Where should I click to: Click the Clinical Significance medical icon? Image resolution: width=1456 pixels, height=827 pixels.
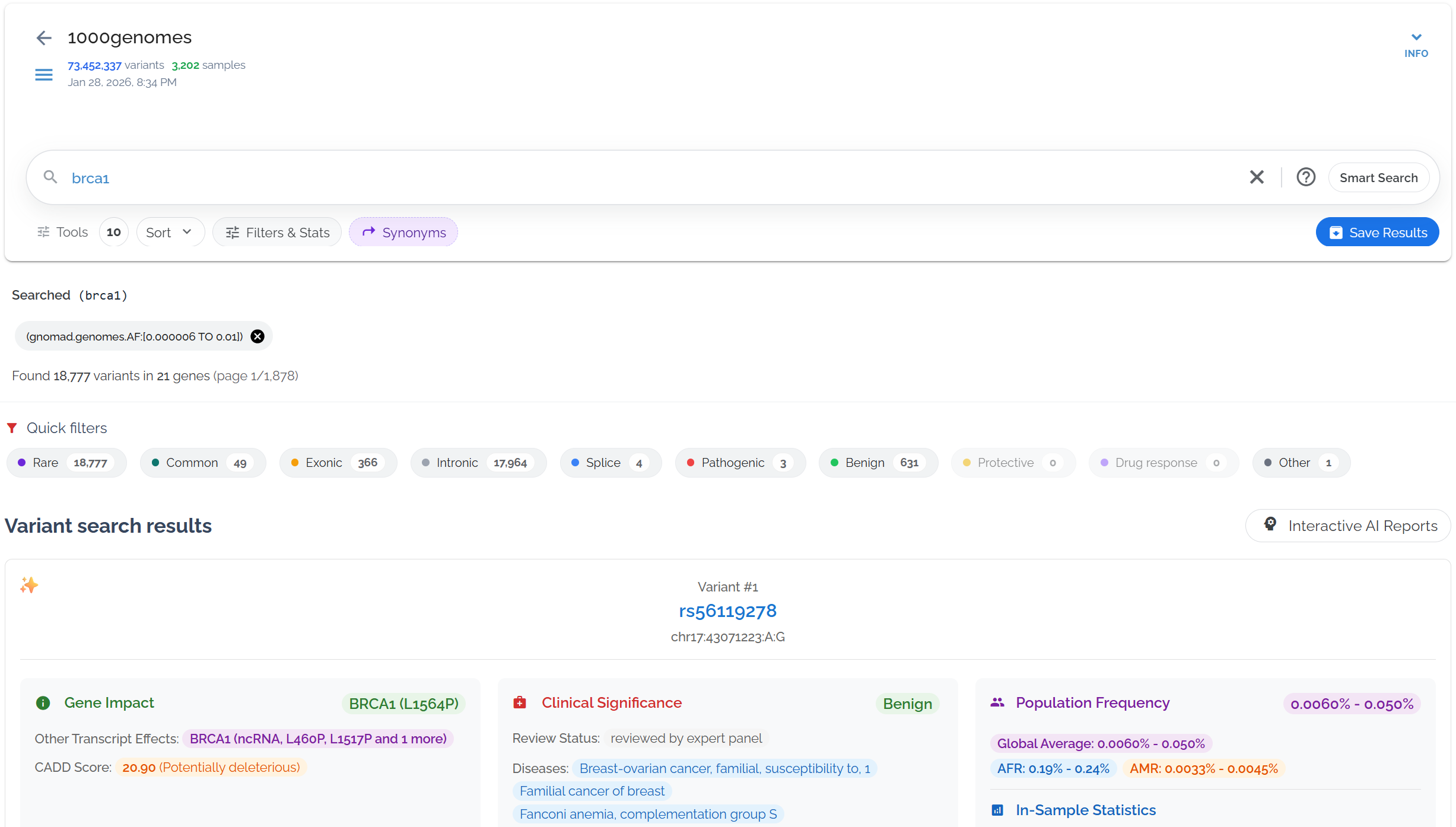pyautogui.click(x=520, y=703)
